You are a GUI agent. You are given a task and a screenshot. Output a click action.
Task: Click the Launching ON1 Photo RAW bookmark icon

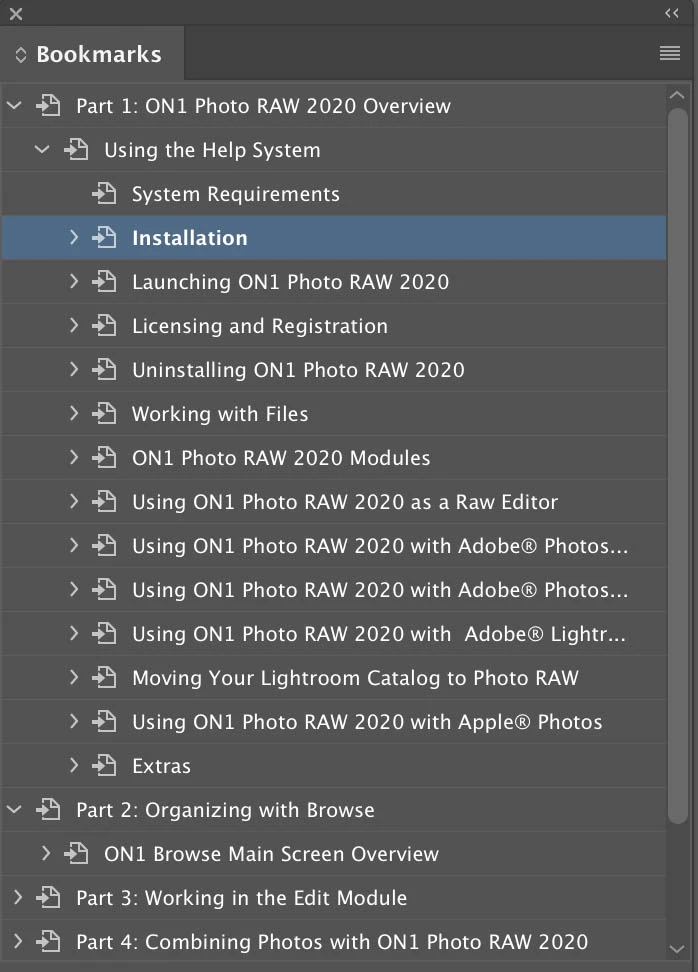(x=104, y=281)
